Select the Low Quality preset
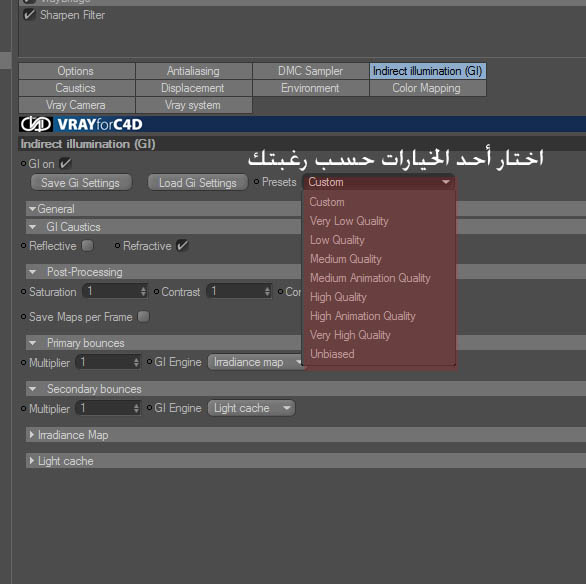This screenshot has height=584, width=586. 379,240
